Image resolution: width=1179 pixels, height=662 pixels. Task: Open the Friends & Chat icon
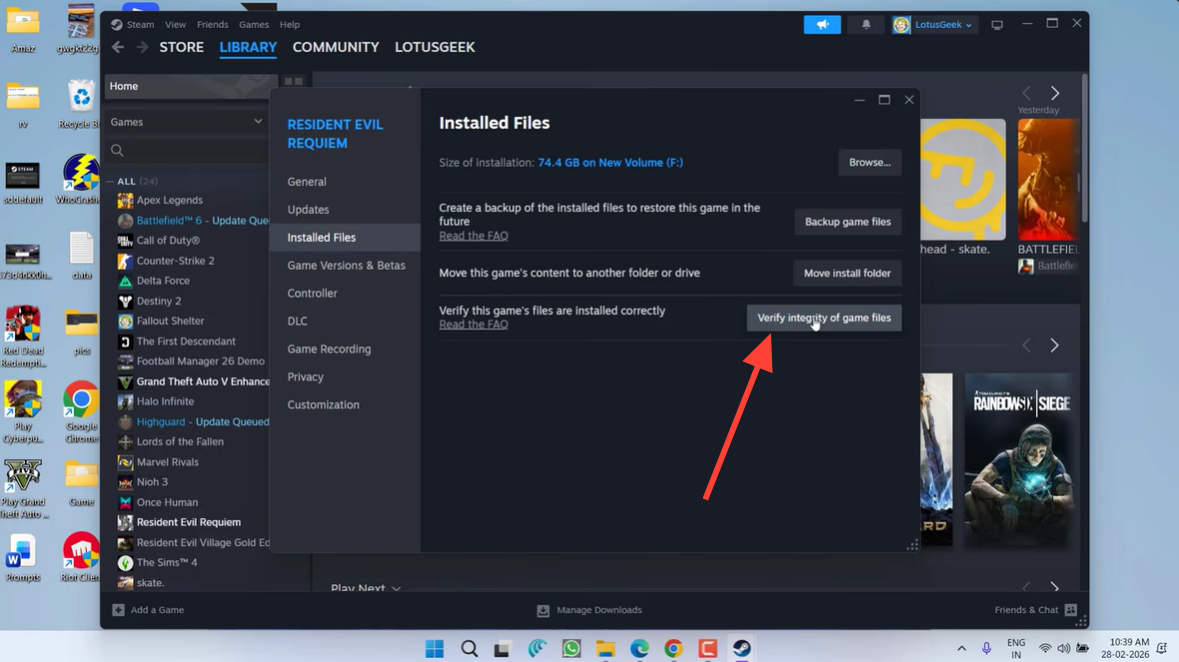pyautogui.click(x=1071, y=610)
